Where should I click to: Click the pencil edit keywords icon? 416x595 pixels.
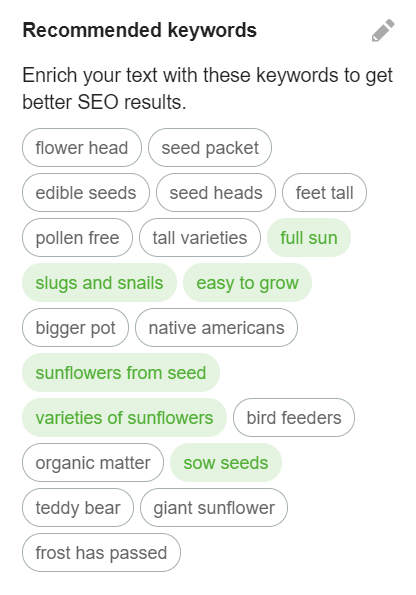click(x=383, y=30)
